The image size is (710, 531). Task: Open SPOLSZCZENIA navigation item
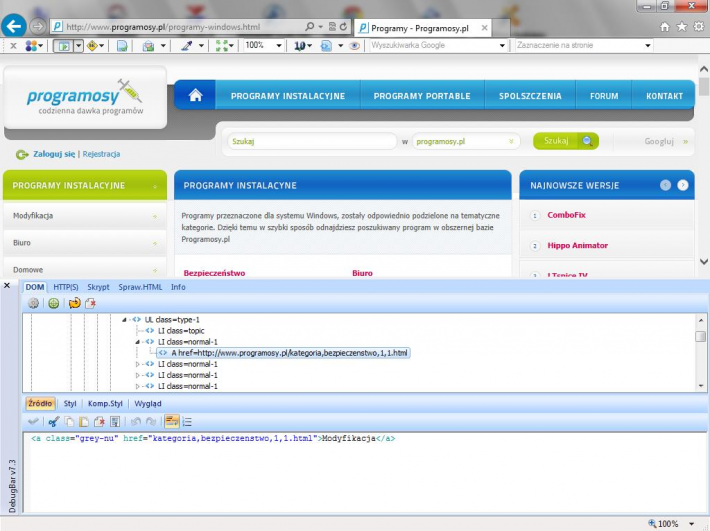click(530, 96)
